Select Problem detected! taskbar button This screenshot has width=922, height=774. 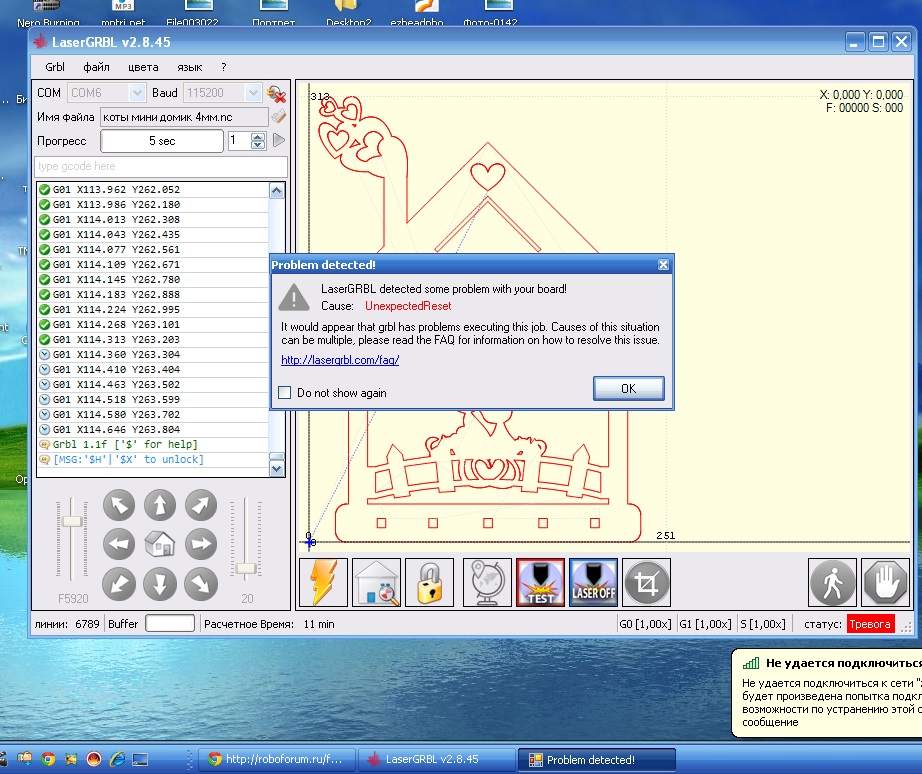pyautogui.click(x=597, y=759)
